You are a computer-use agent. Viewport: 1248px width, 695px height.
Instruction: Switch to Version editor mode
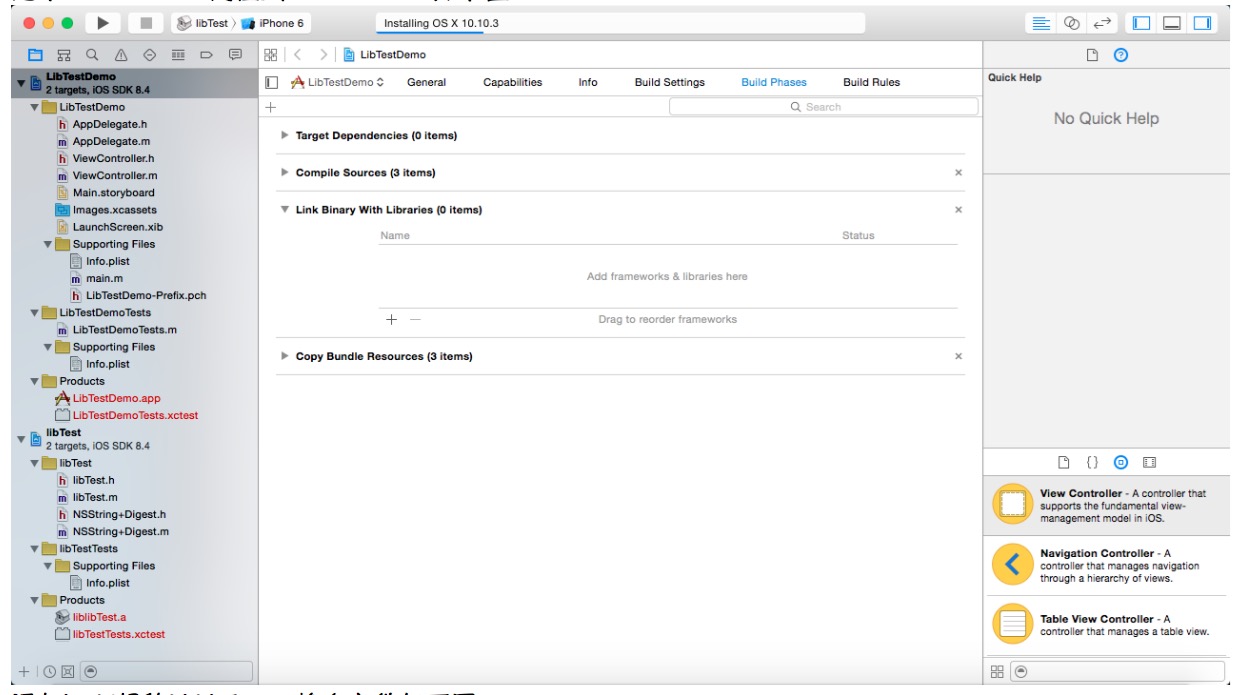pos(1103,23)
